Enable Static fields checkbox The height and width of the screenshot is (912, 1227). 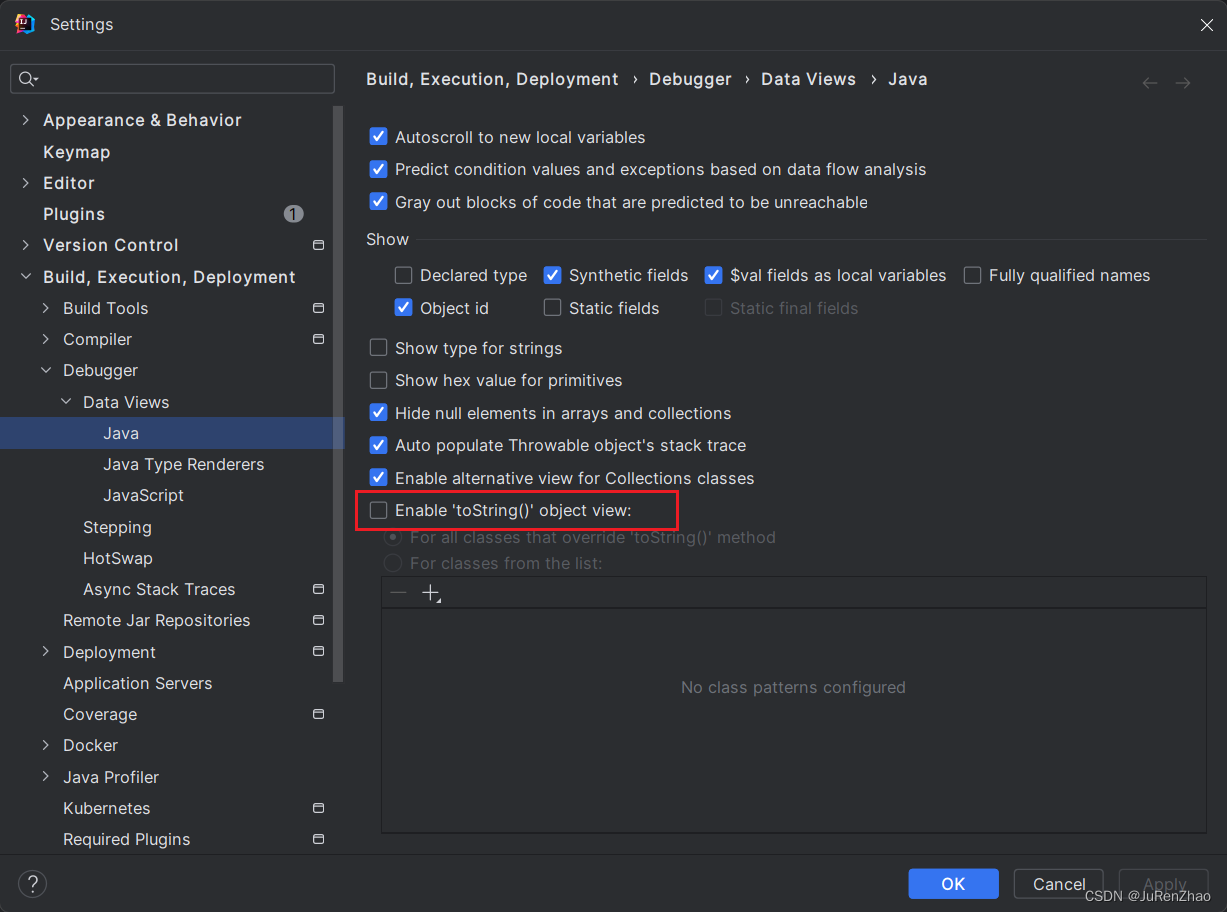coord(552,308)
